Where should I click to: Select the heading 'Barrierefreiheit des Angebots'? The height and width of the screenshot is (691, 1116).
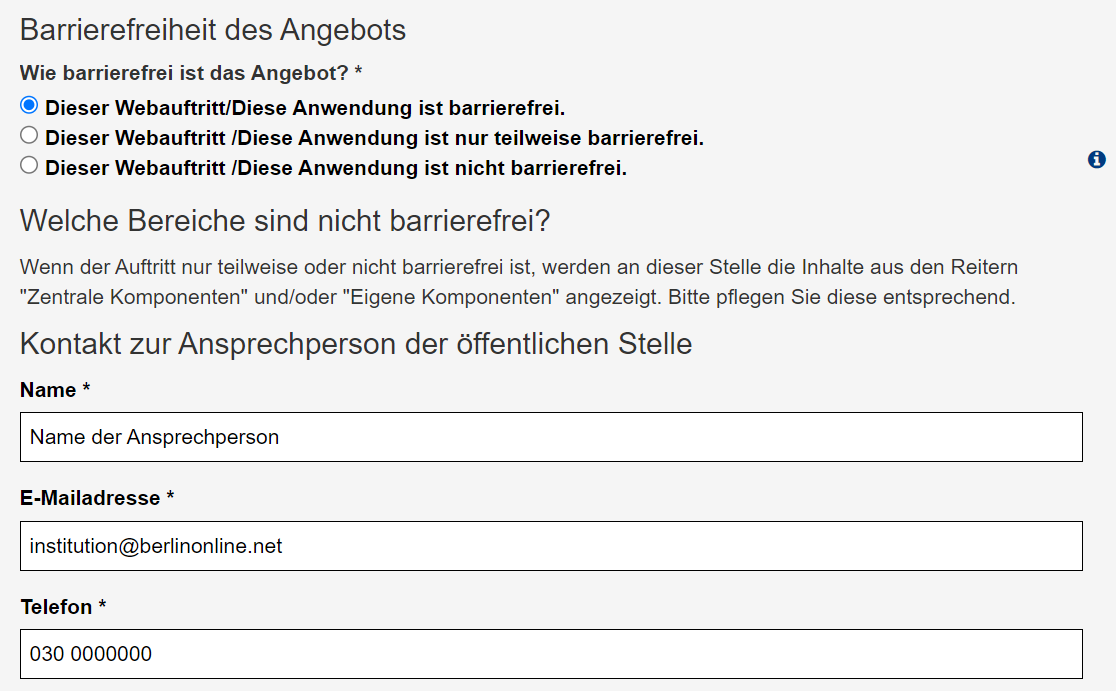213,29
